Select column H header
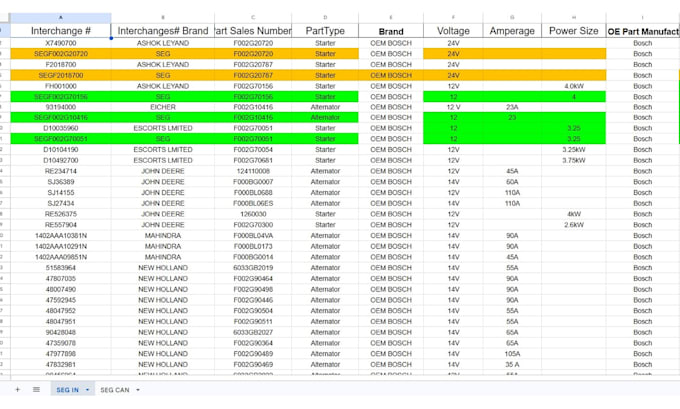The width and height of the screenshot is (680, 409). pyautogui.click(x=574, y=18)
